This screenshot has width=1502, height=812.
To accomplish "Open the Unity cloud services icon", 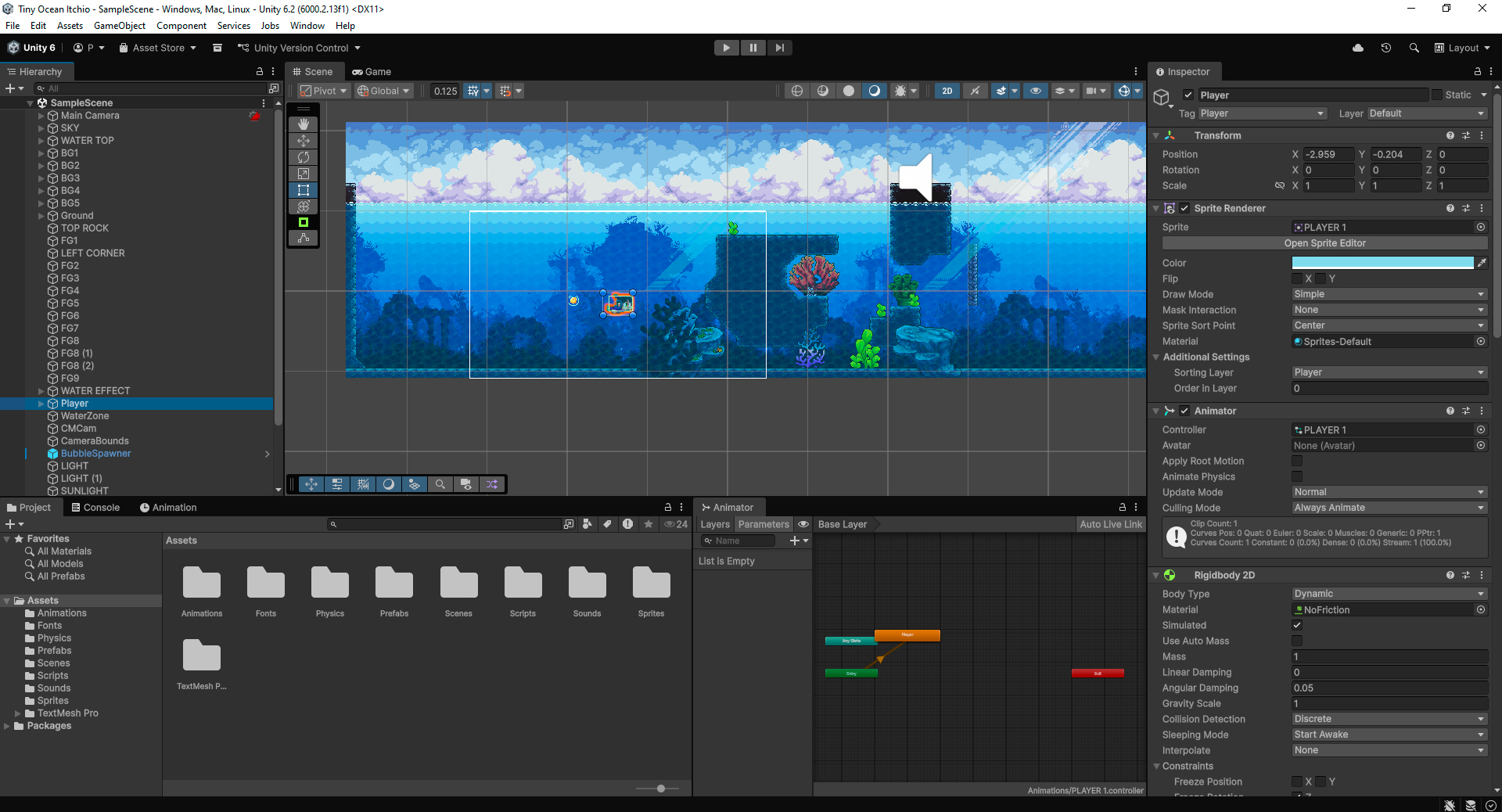I will pos(1358,48).
